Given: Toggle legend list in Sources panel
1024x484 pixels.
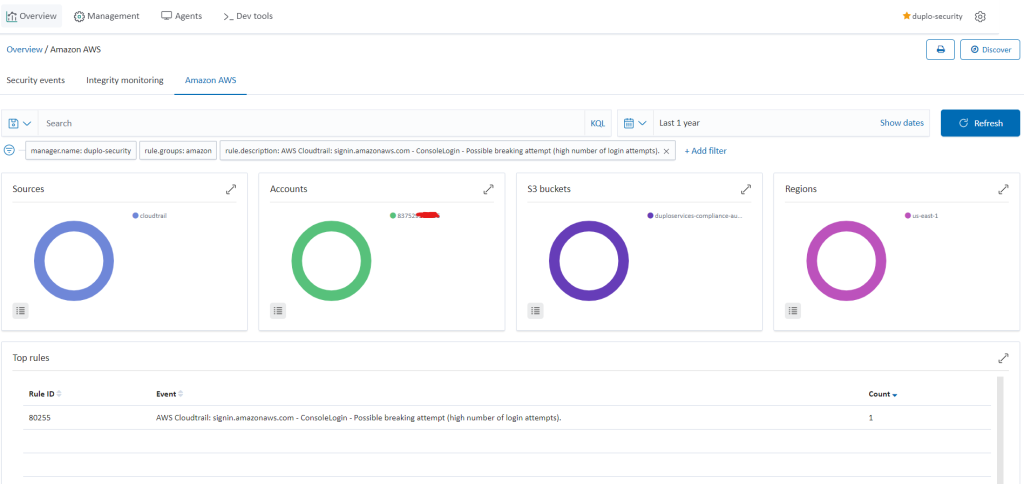Looking at the screenshot, I should tap(21, 311).
